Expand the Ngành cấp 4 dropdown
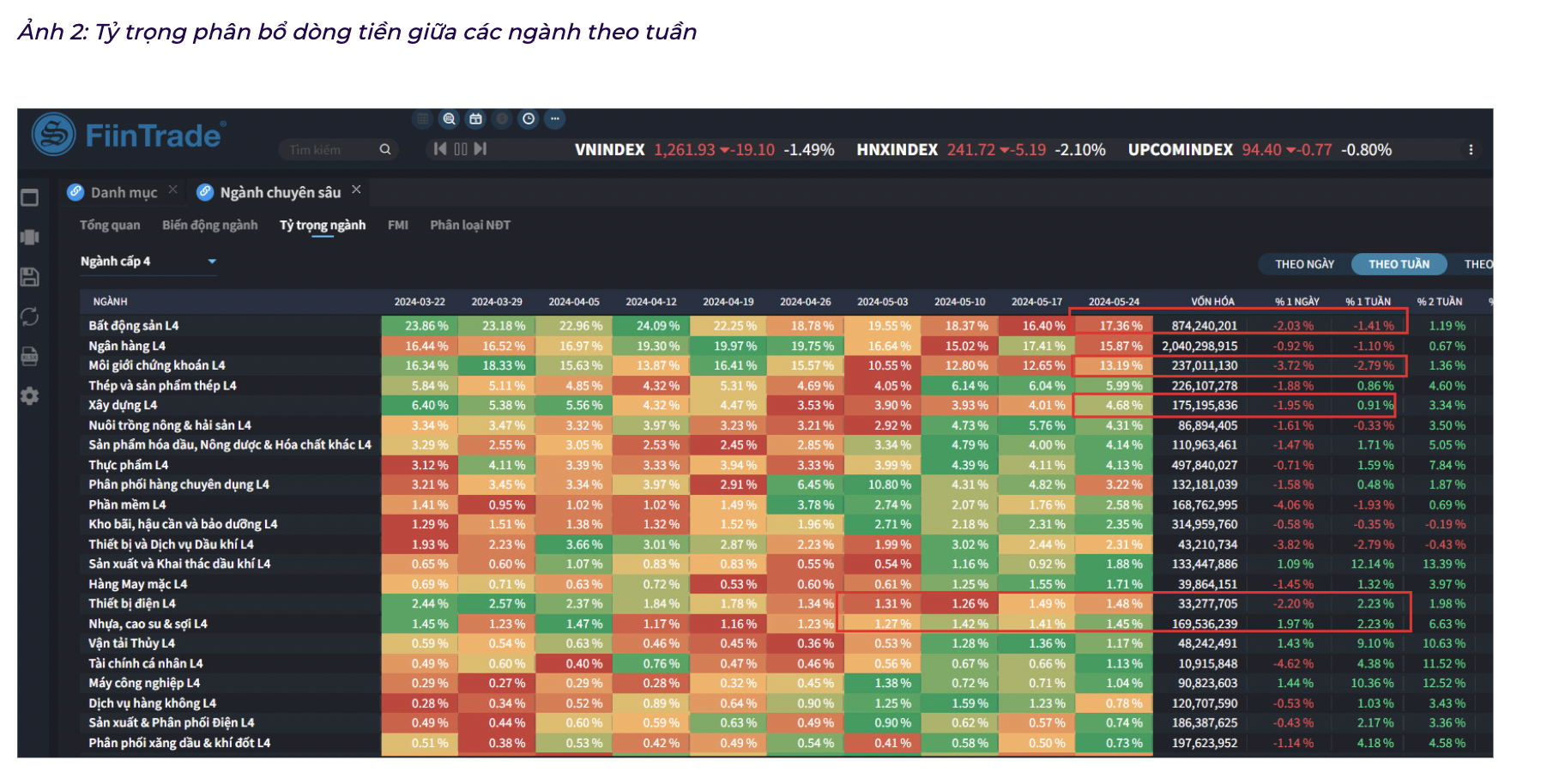The width and height of the screenshot is (1541, 784). click(x=212, y=262)
